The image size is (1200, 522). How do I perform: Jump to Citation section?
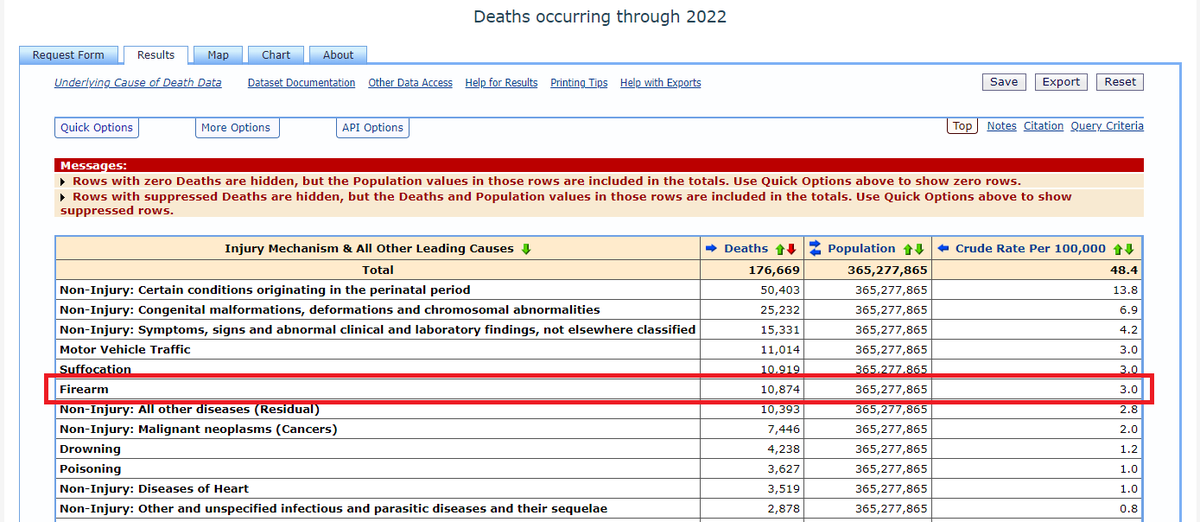pos(1043,126)
